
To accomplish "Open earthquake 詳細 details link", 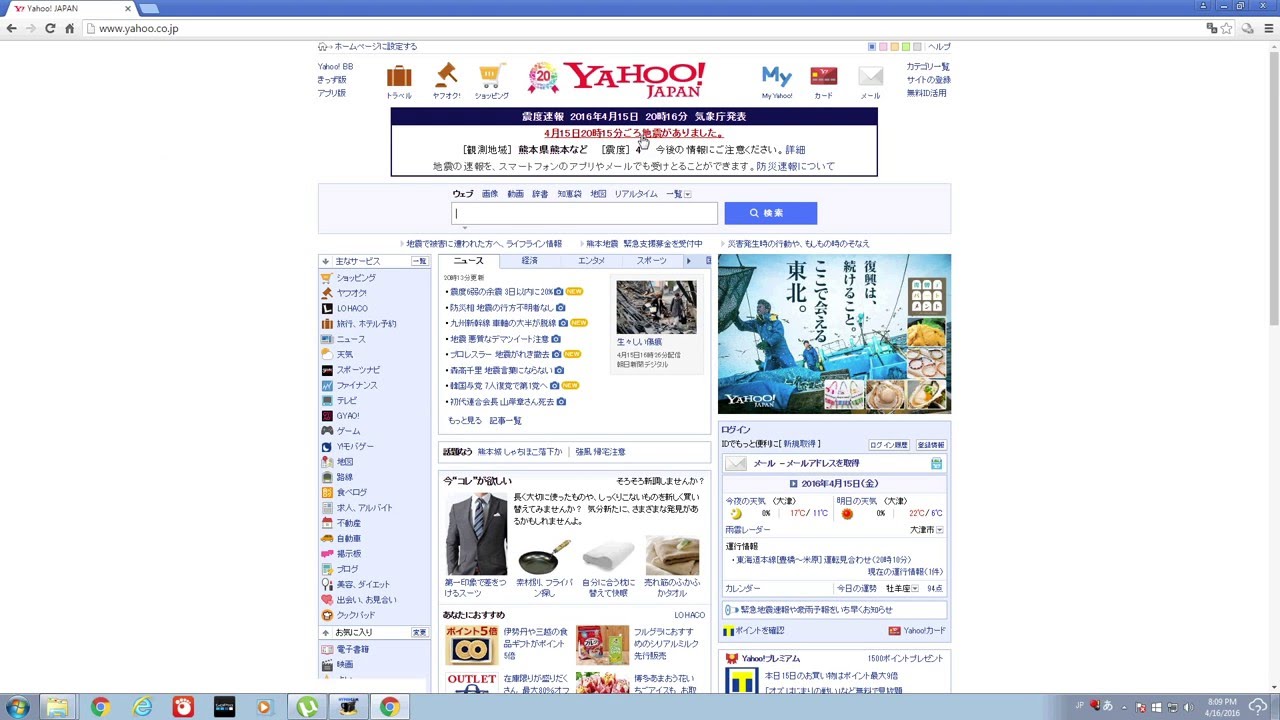I will 795,150.
